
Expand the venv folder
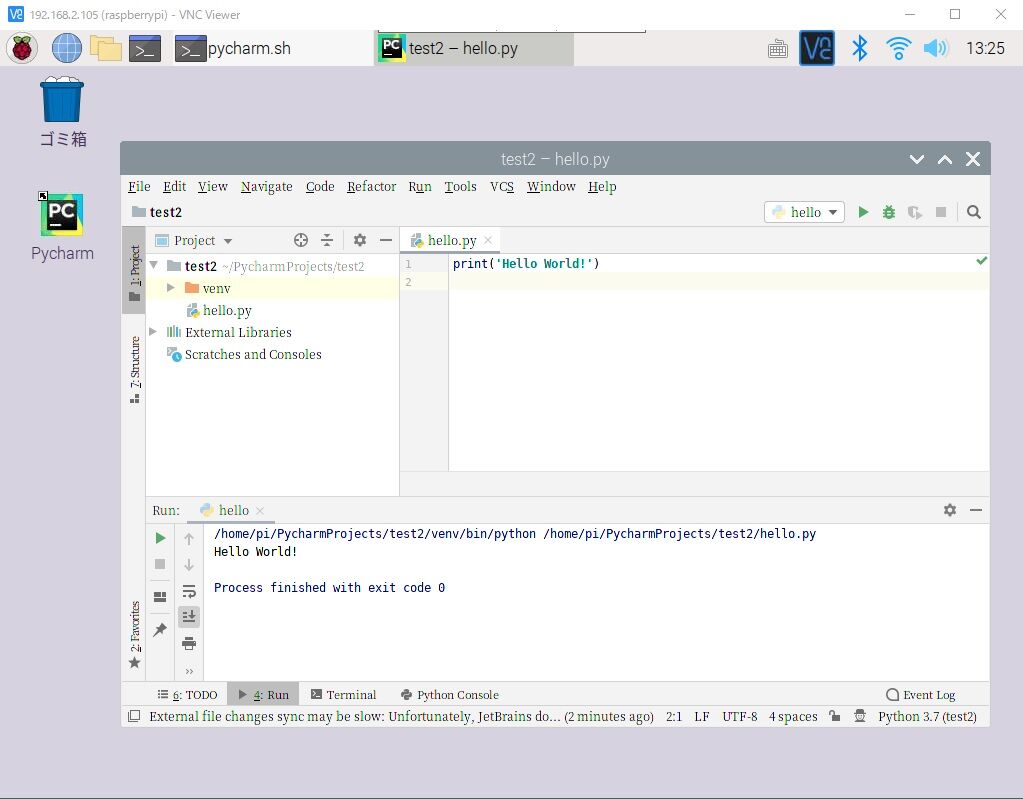(x=171, y=288)
